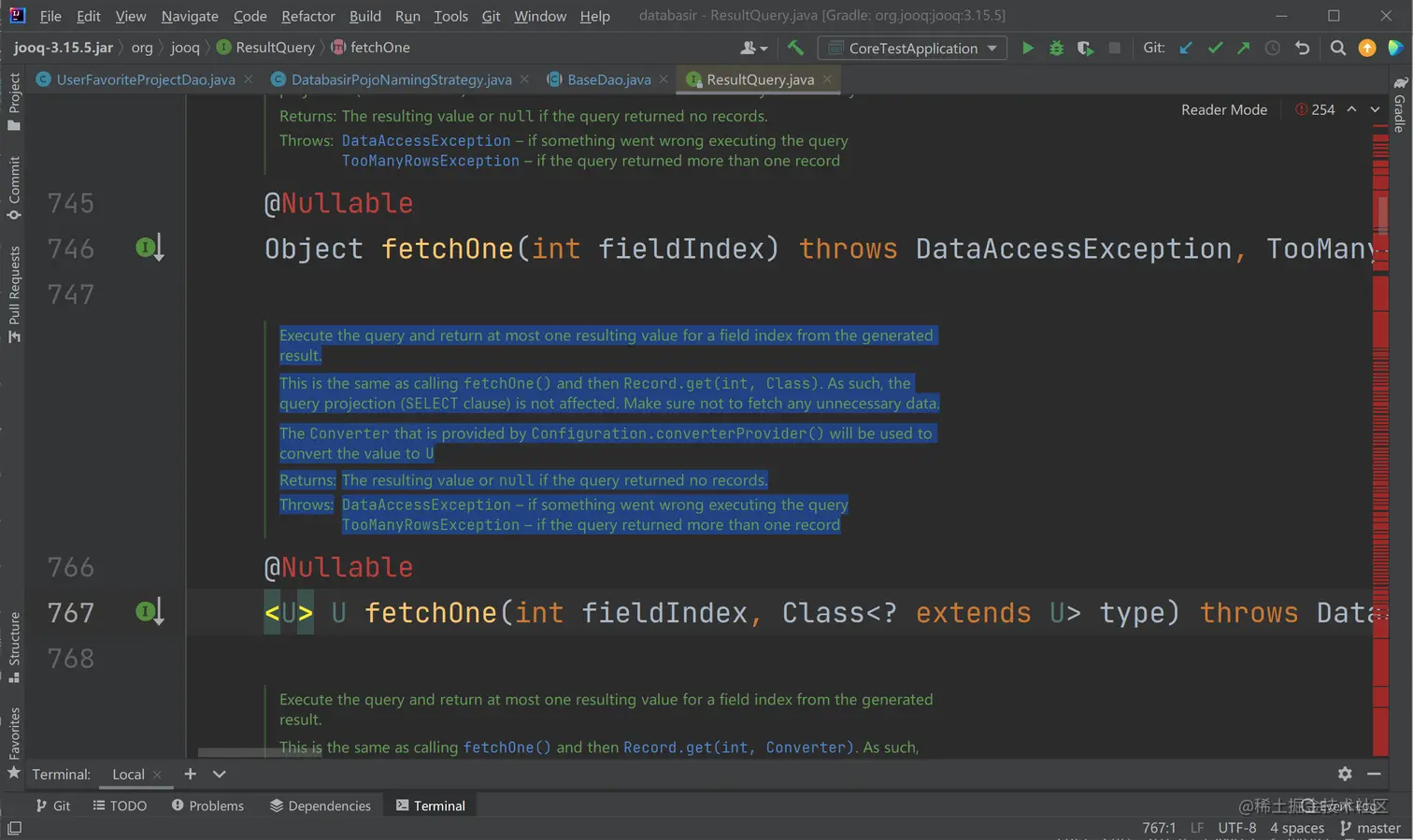
Task: Click the orange IDE update icon
Action: [1367, 48]
